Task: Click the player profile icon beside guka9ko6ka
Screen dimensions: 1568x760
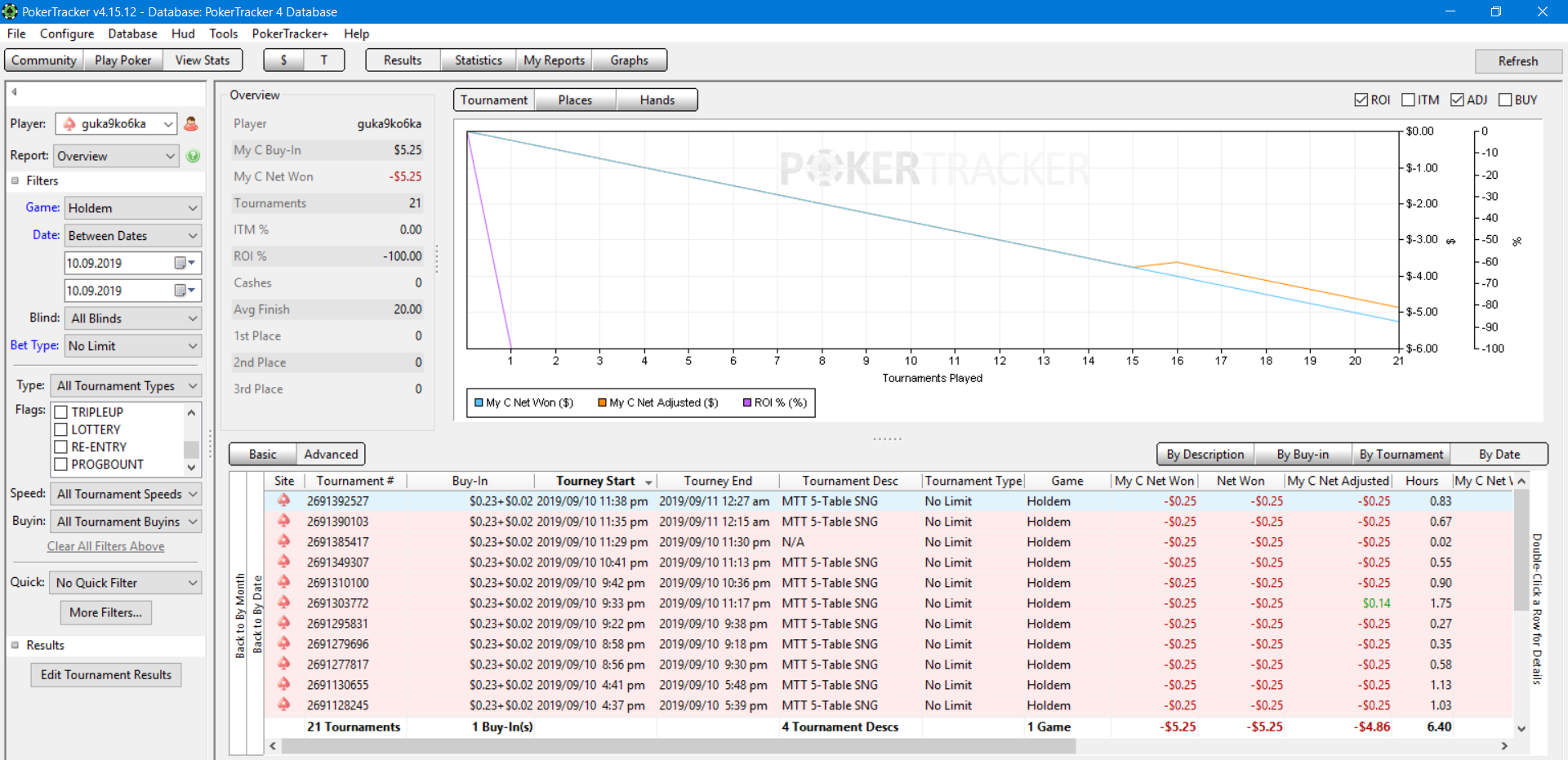Action: [x=191, y=124]
